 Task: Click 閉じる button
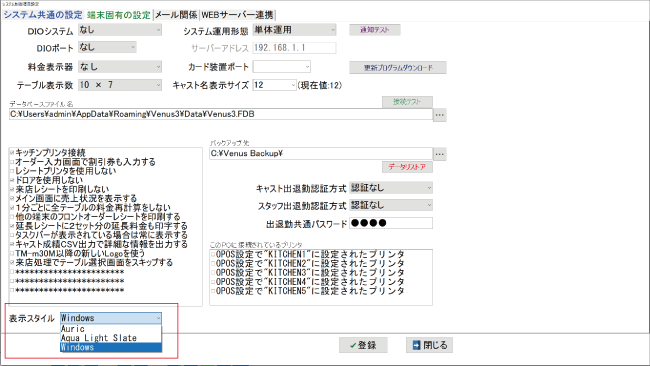point(429,345)
